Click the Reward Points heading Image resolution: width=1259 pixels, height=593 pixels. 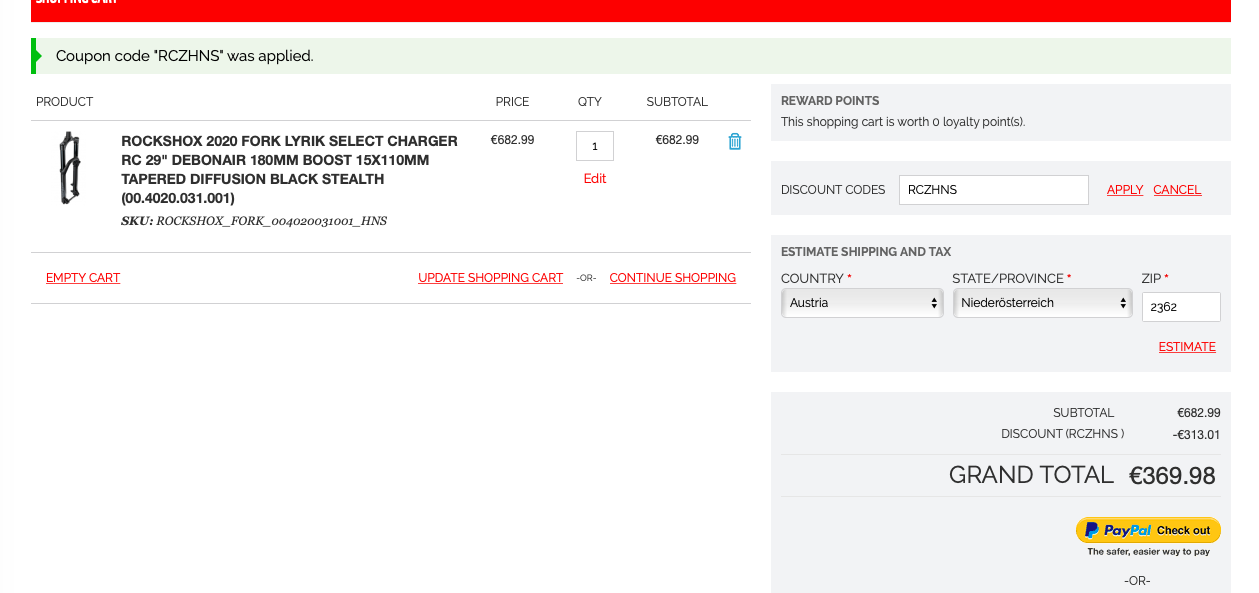tap(830, 101)
